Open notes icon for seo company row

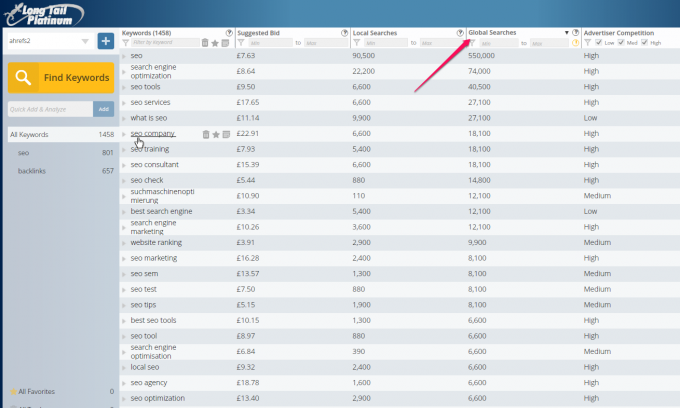click(226, 134)
